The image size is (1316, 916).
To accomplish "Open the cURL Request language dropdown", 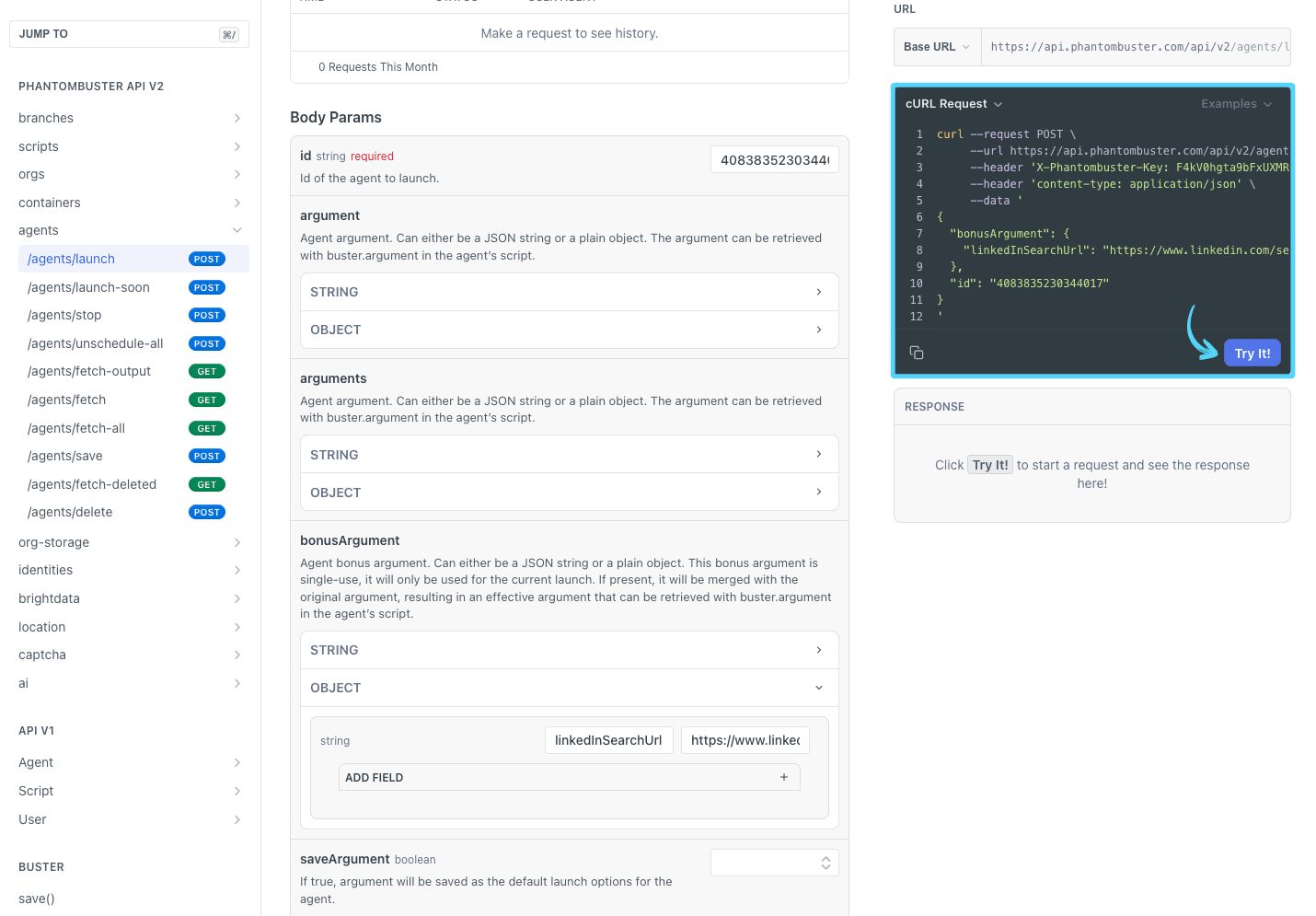I will pos(953,104).
